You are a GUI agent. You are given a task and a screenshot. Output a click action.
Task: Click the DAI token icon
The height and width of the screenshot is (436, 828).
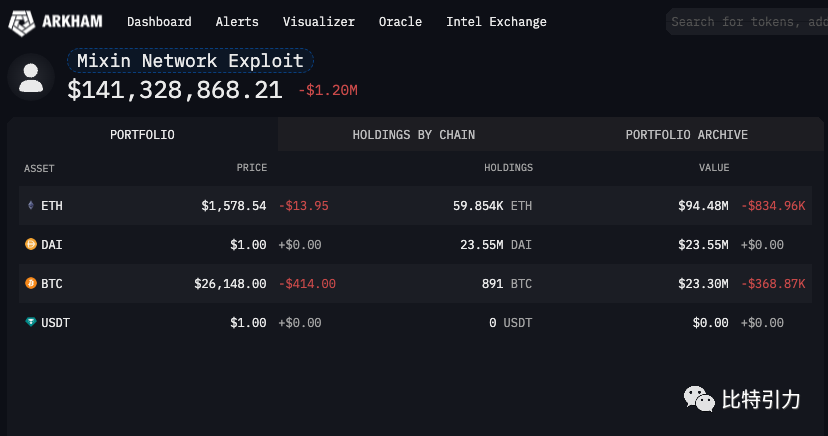click(x=30, y=244)
